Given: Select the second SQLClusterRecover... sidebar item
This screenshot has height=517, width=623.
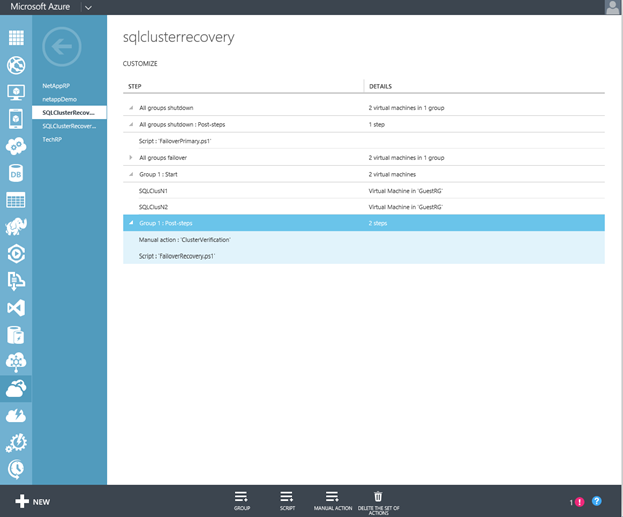Looking at the screenshot, I should (x=69, y=126).
